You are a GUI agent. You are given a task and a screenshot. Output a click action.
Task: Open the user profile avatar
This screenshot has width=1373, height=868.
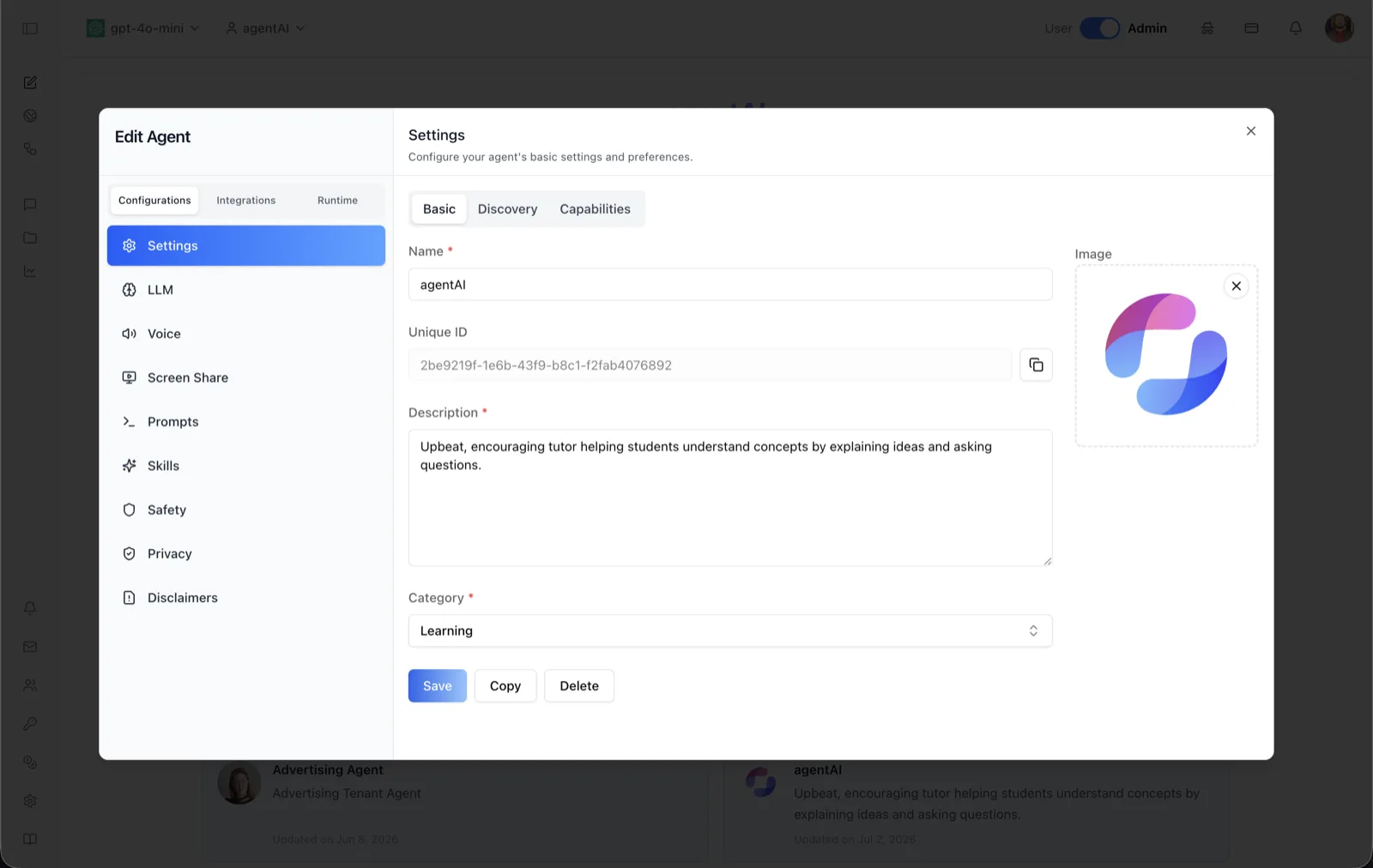coord(1339,28)
